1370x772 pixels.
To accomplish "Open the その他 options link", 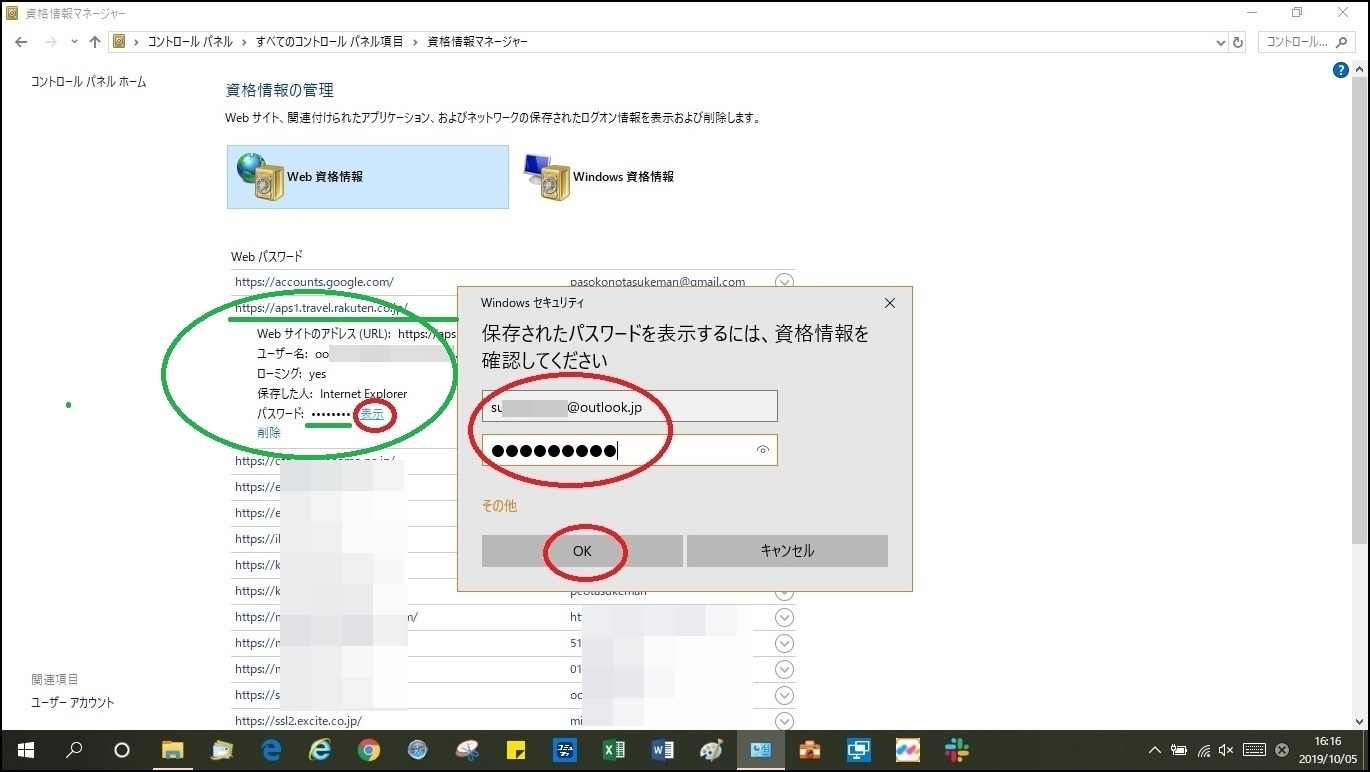I will pos(499,506).
